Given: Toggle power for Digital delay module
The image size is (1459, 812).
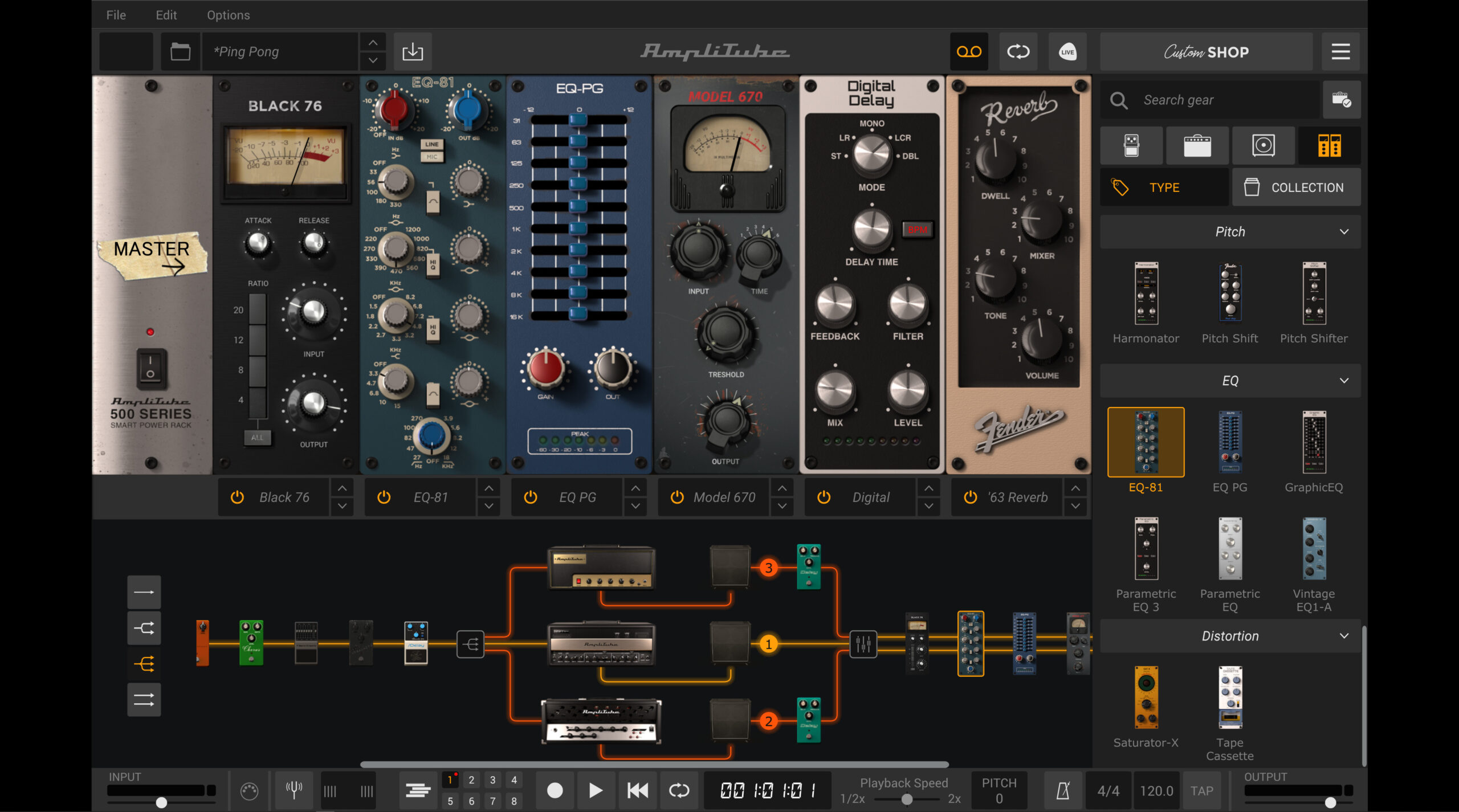Looking at the screenshot, I should coord(824,497).
